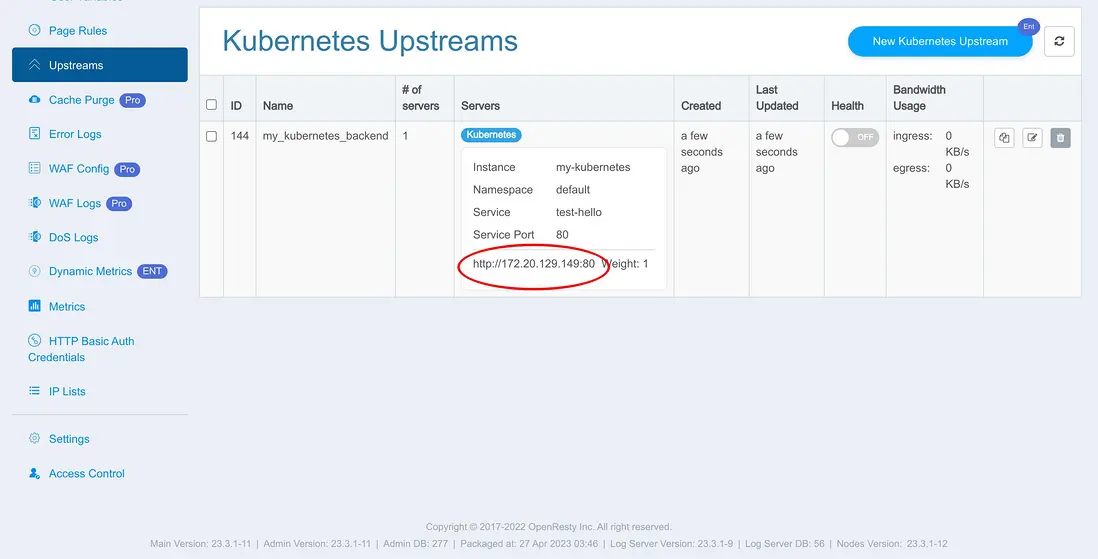Click the Cache Purge cloud icon
The image size is (1098, 559).
tap(34, 99)
